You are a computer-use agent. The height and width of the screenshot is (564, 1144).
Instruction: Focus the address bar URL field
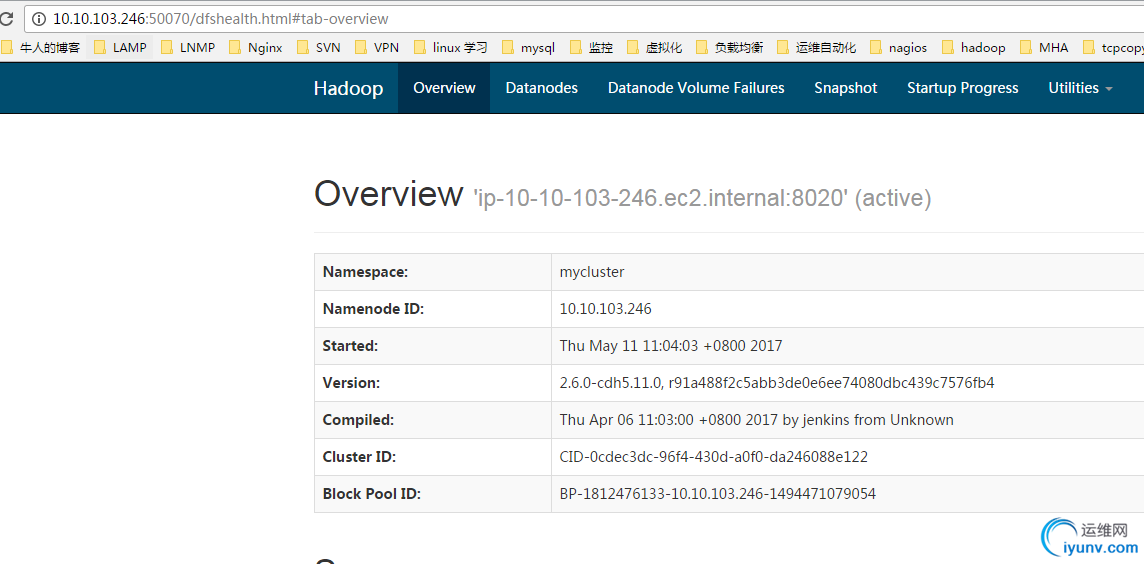click(x=584, y=18)
